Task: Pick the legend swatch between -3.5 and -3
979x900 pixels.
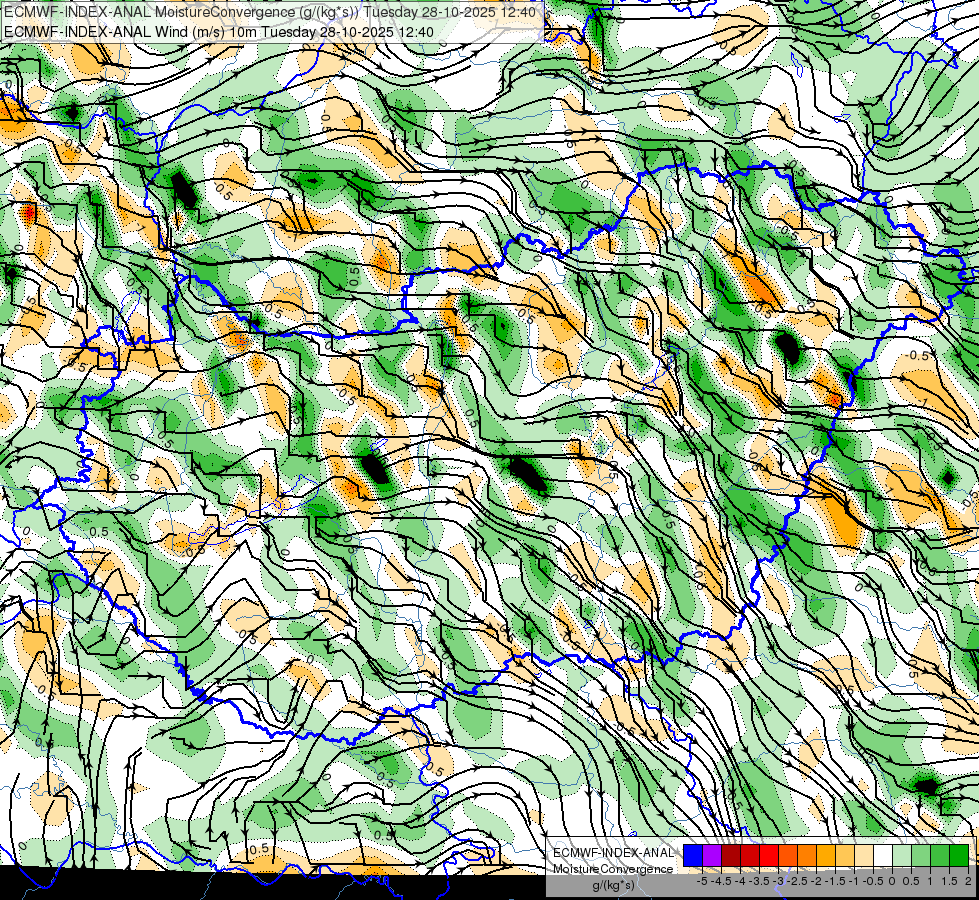Action: [x=769, y=855]
